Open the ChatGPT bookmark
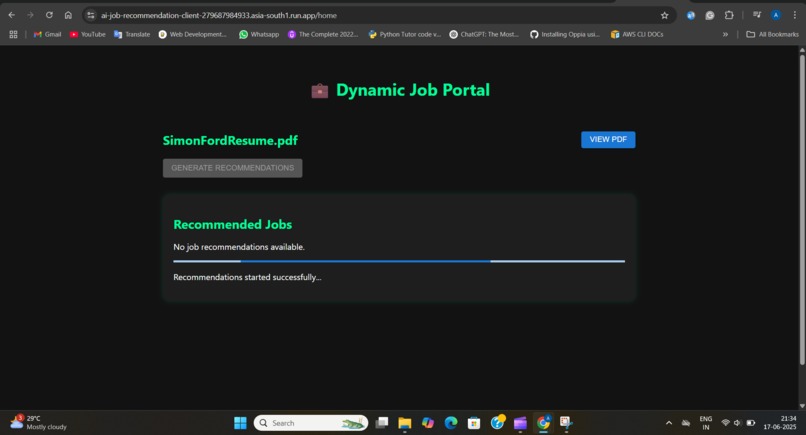This screenshot has width=806, height=435. coord(484,34)
